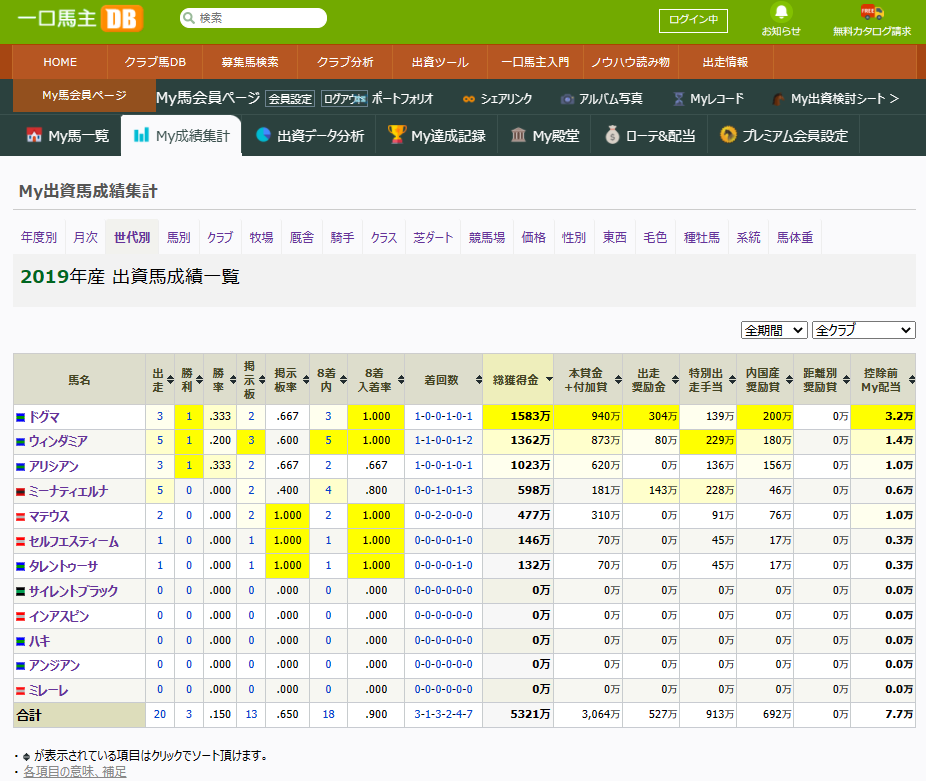Open 出走情報 menu
926x781 pixels.
click(725, 62)
